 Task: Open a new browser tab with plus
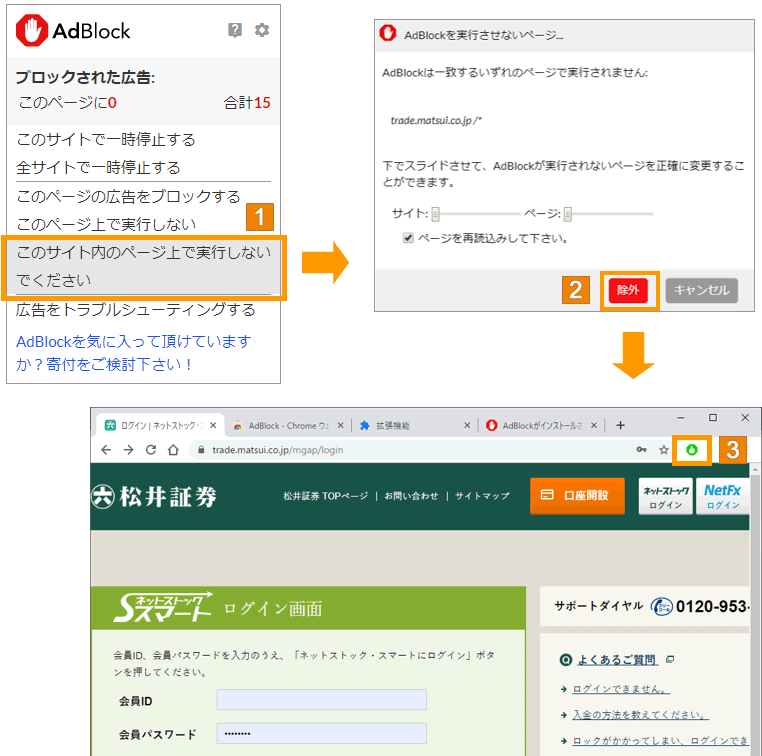pos(621,426)
